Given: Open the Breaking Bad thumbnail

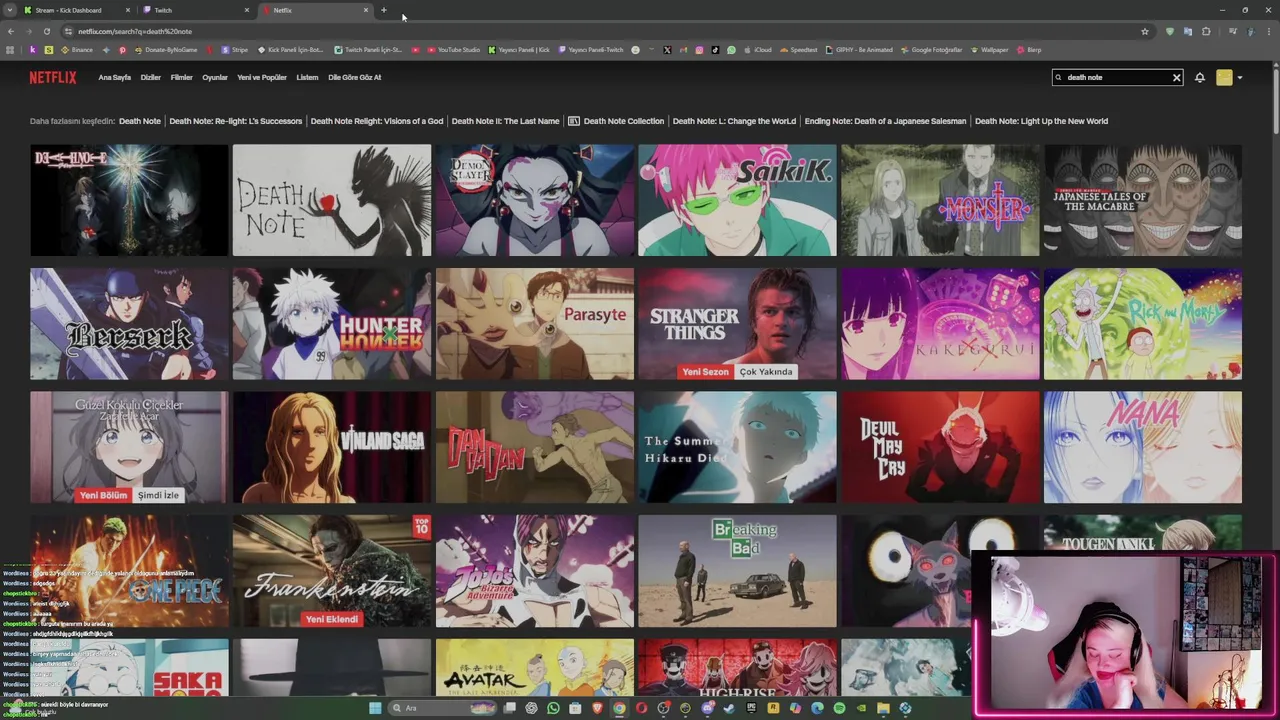Looking at the screenshot, I should [737, 571].
